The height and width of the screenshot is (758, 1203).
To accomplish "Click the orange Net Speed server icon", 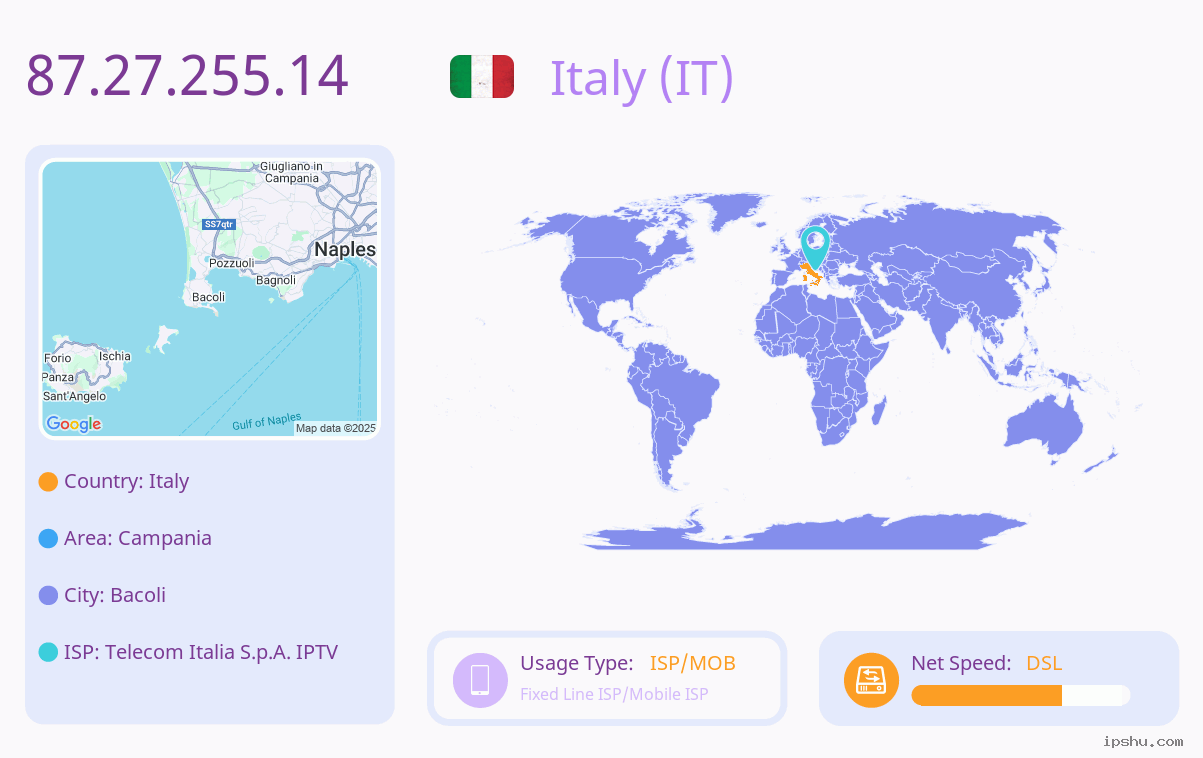I will pyautogui.click(x=871, y=680).
